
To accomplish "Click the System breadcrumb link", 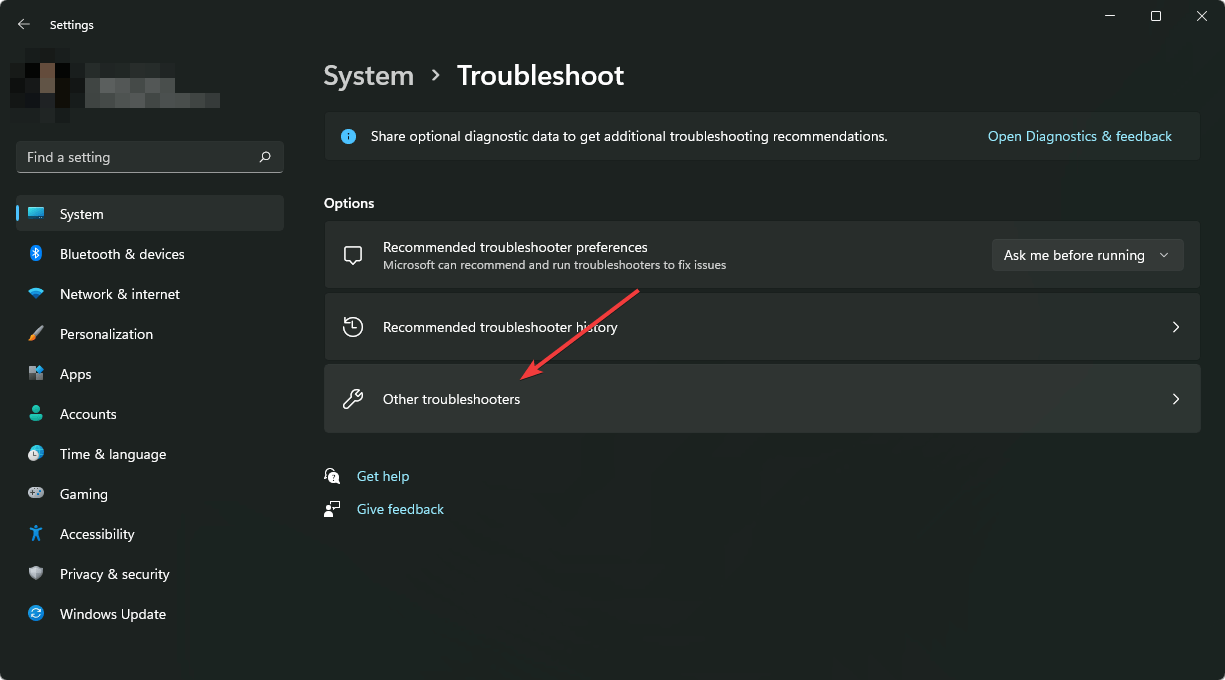I will pos(369,76).
